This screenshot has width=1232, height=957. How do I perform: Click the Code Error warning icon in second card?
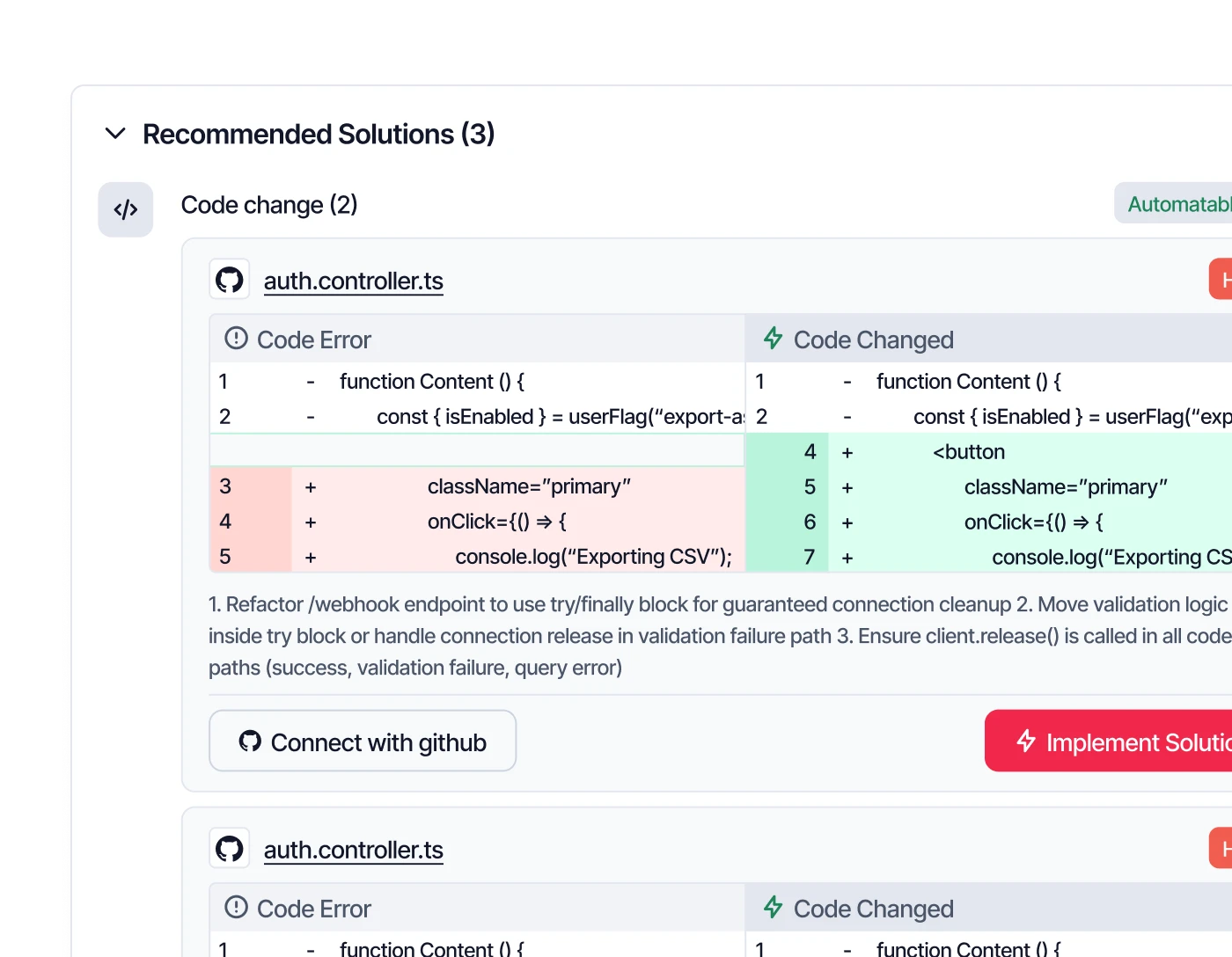[236, 908]
